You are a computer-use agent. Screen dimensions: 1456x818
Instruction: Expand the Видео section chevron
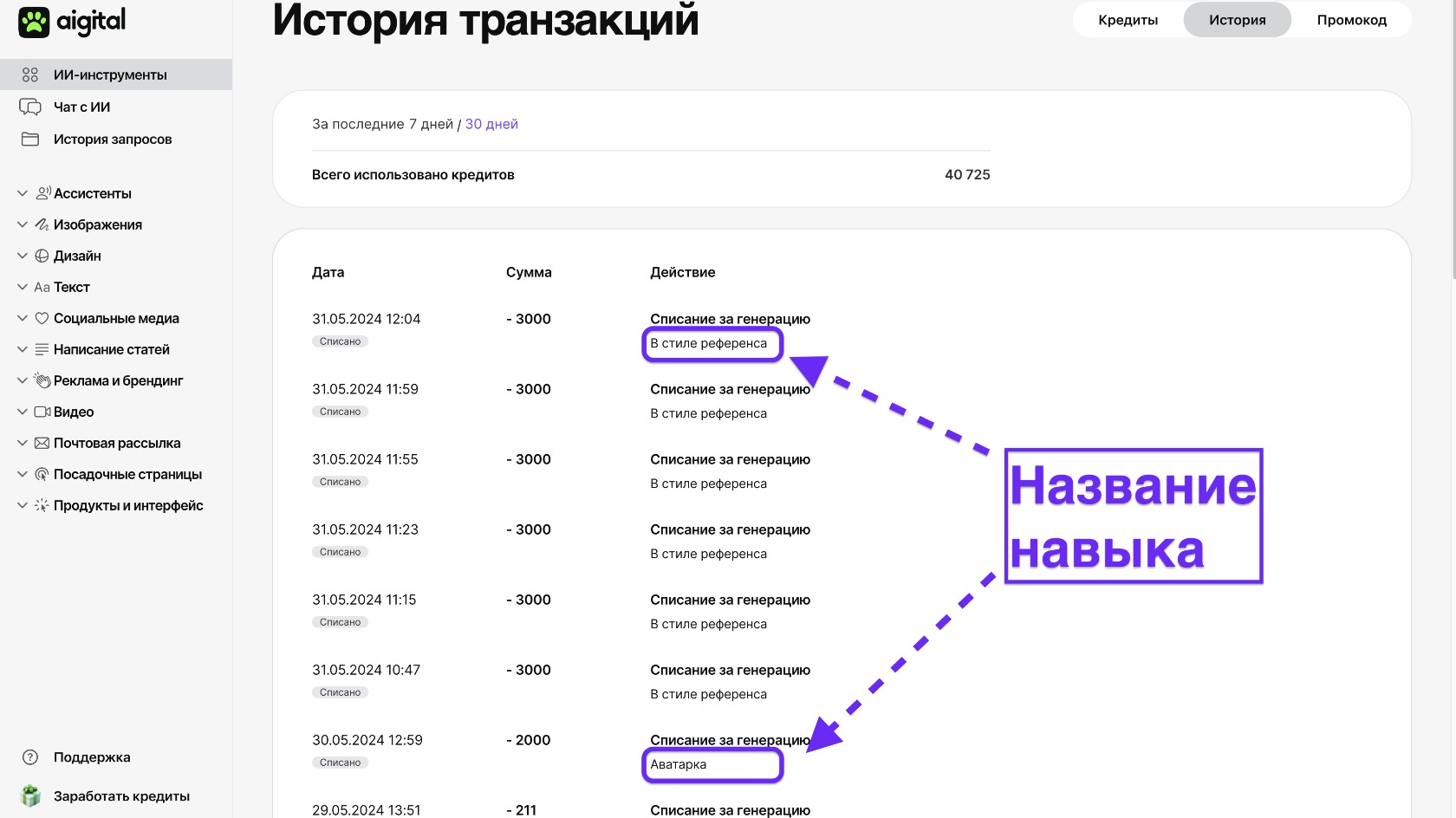[x=23, y=412]
